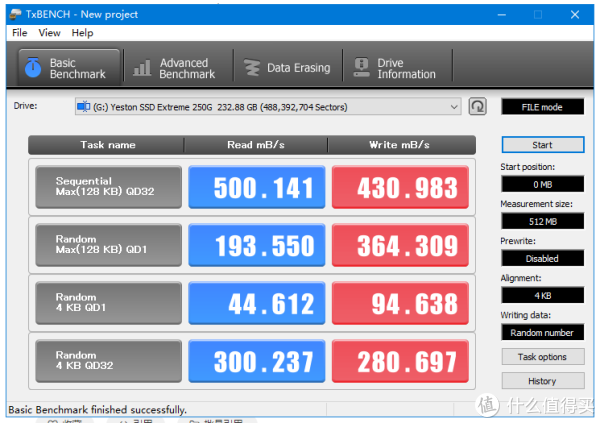
Task: Click the read value 44.612
Action: 257,303
